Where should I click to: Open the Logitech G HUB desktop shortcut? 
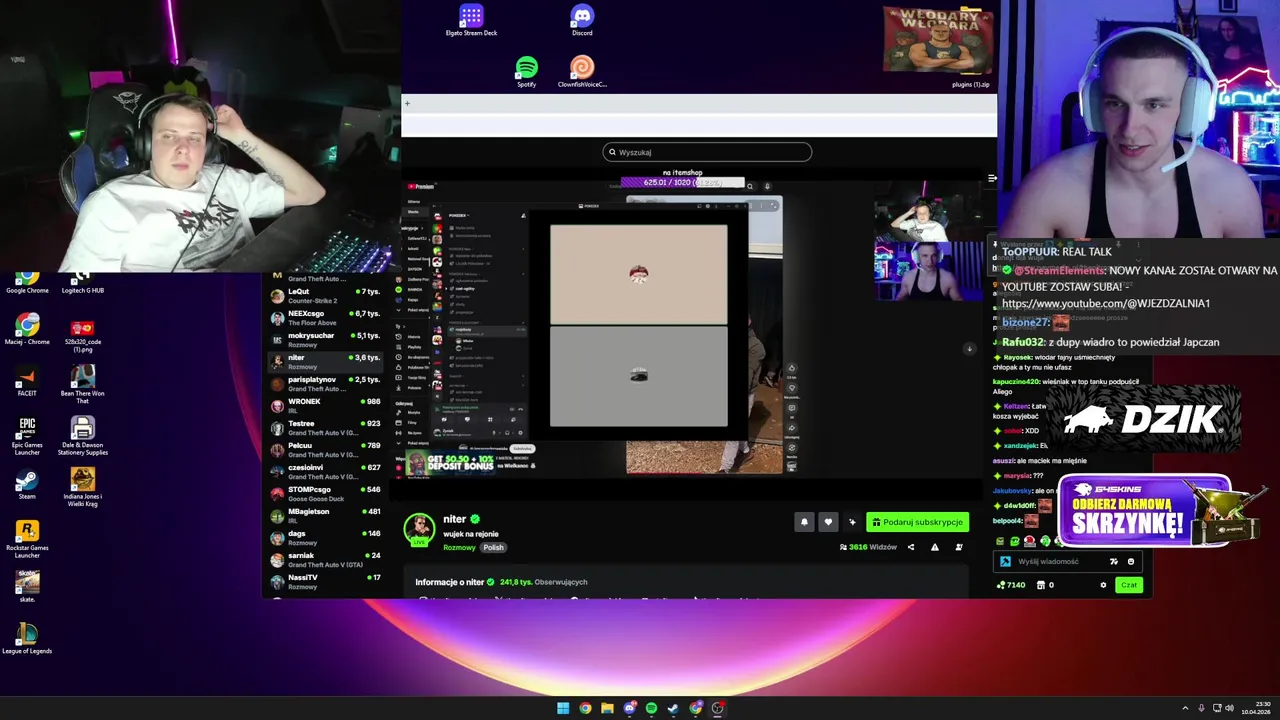(x=83, y=282)
